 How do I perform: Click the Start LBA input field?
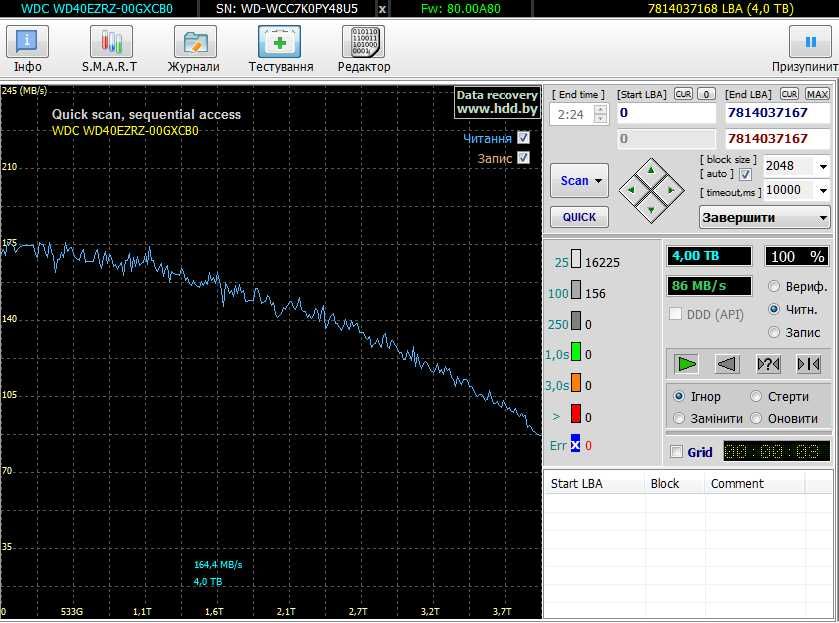(x=666, y=113)
